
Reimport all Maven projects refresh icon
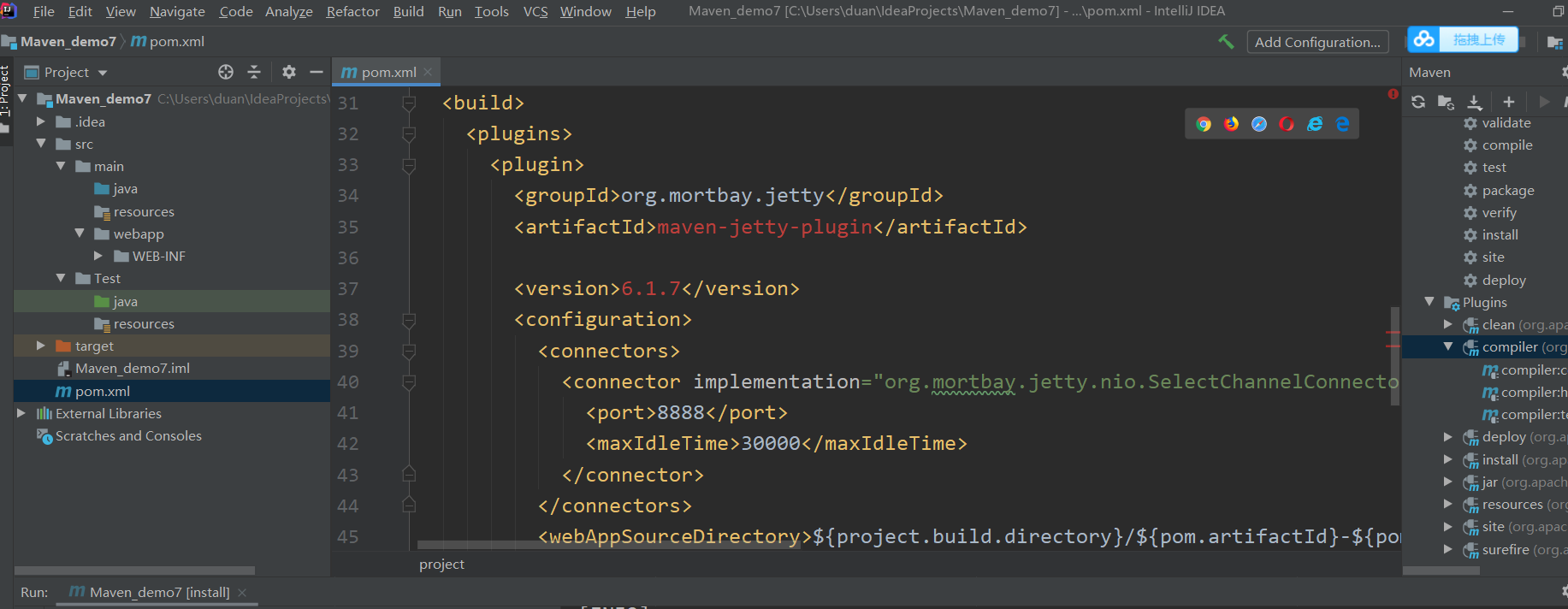1418,102
